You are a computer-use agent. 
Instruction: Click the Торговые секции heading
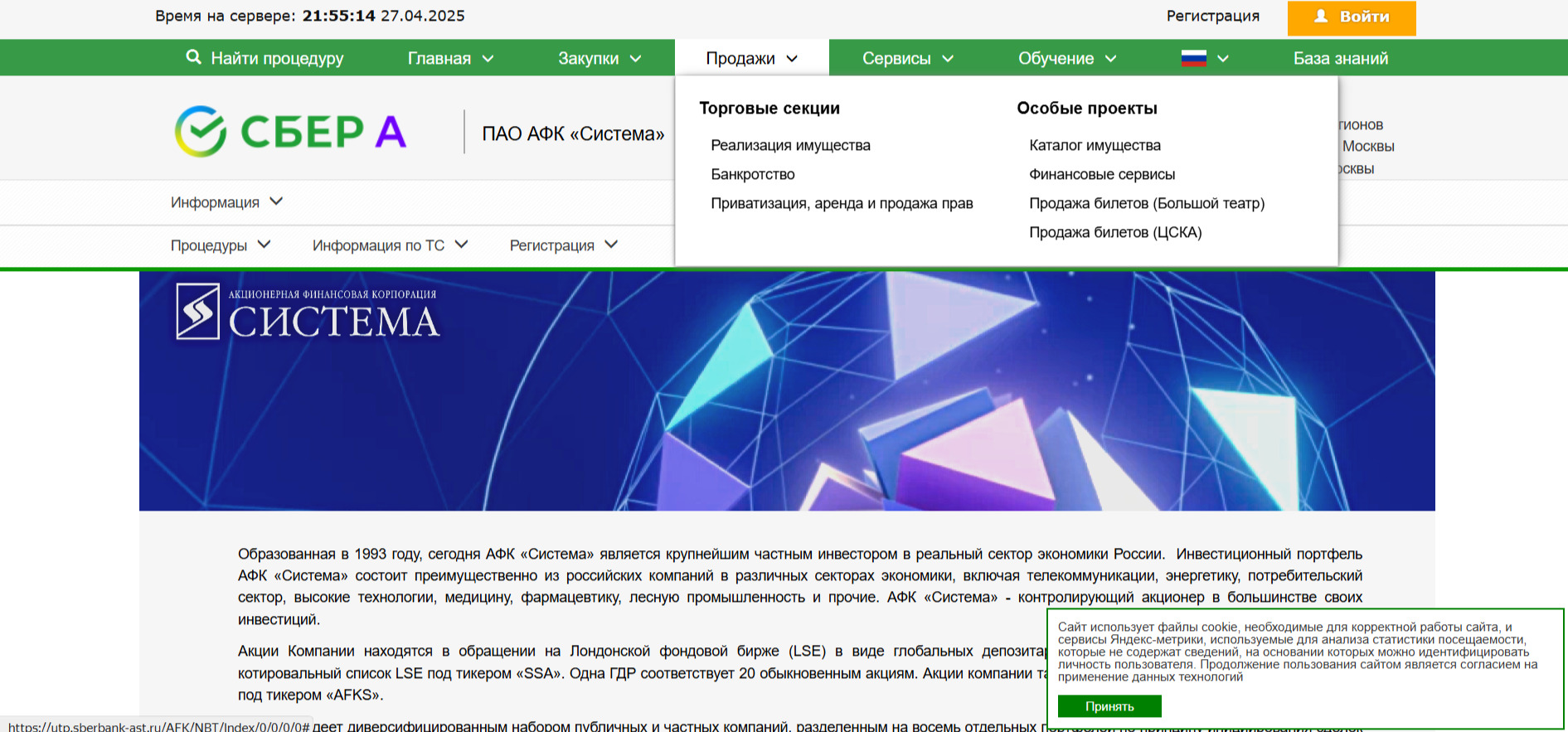[x=769, y=108]
